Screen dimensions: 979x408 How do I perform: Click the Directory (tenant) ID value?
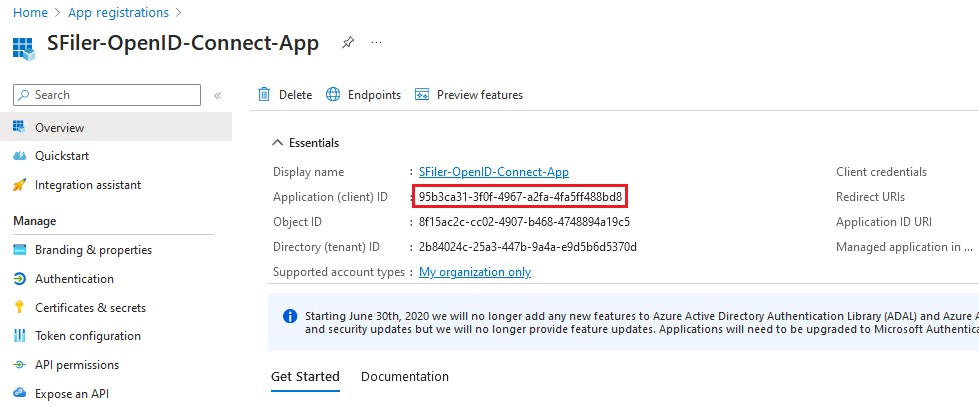pyautogui.click(x=528, y=247)
